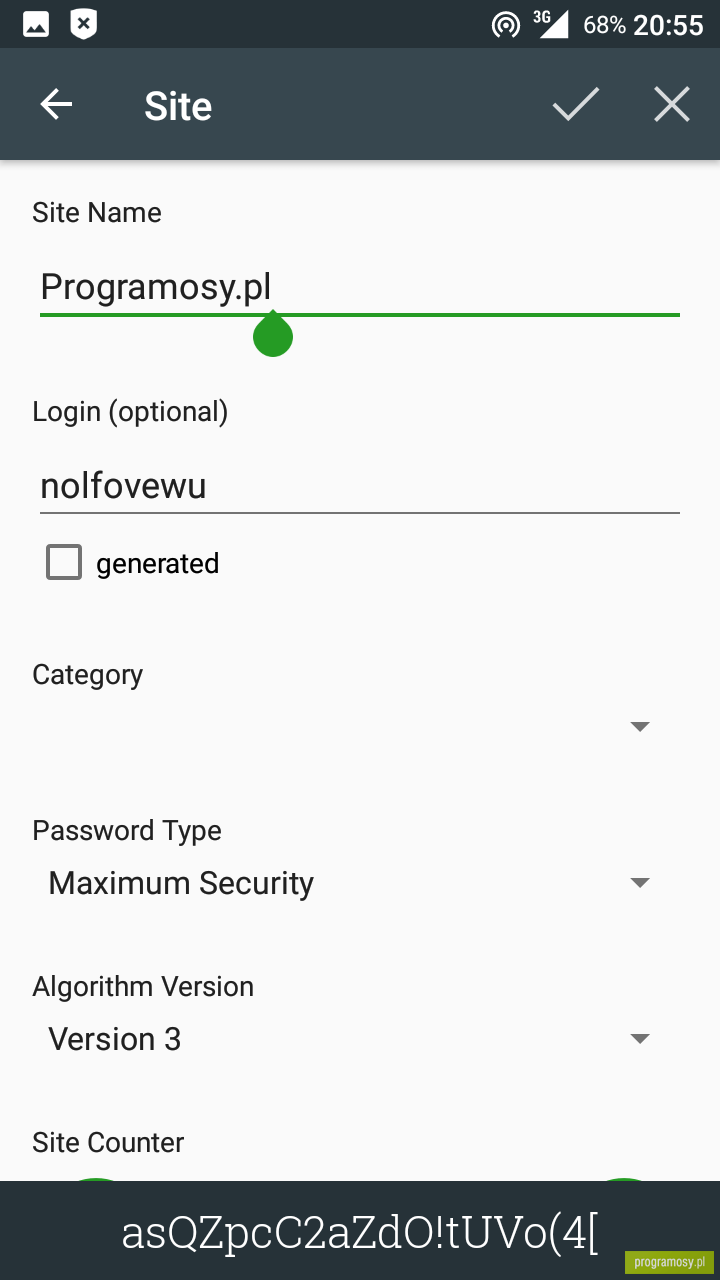Expand Algorithm Version dropdown arrow
This screenshot has width=720, height=1280.
tap(640, 1038)
